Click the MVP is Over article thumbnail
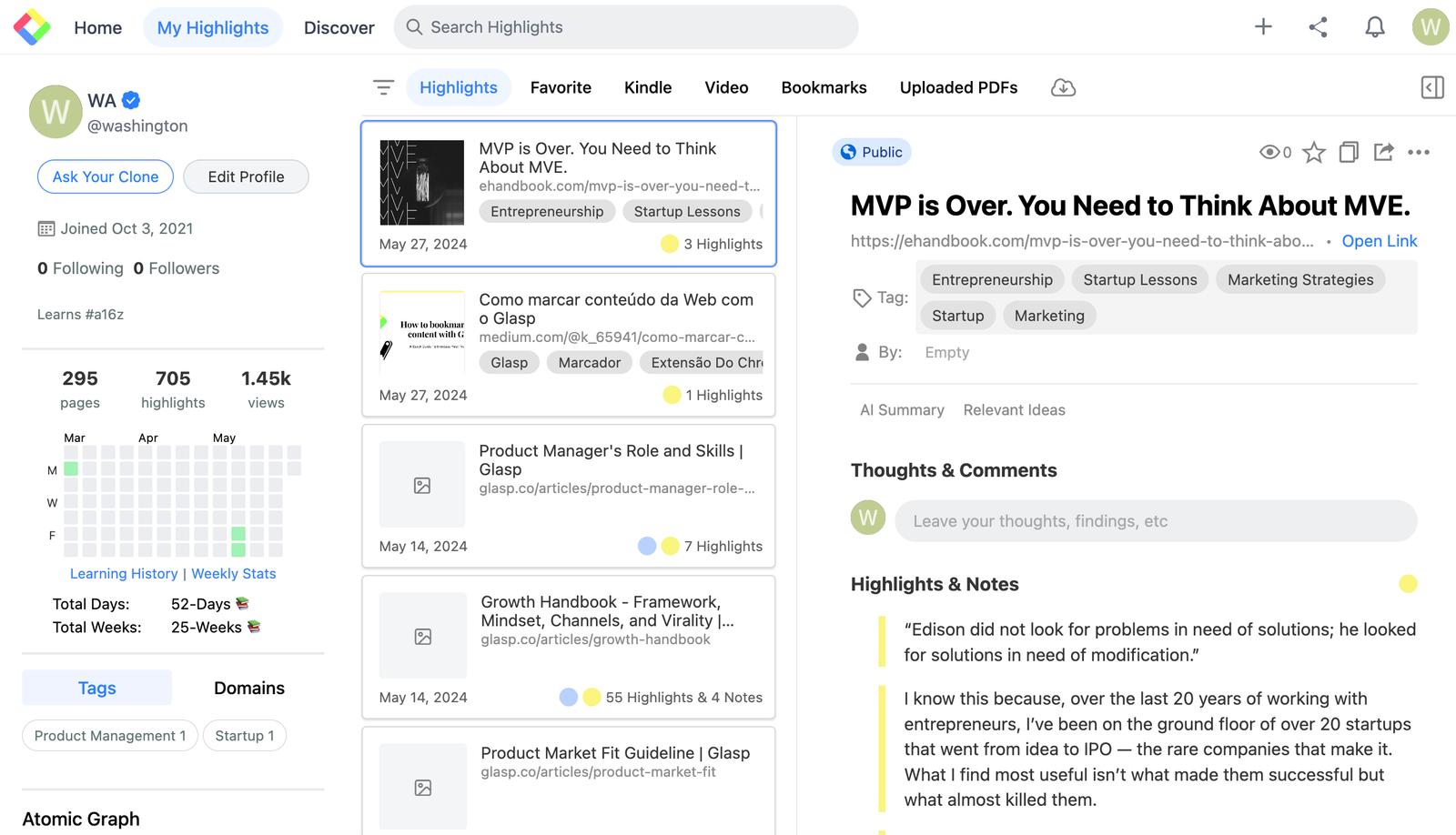This screenshot has width=1456, height=835. click(422, 183)
